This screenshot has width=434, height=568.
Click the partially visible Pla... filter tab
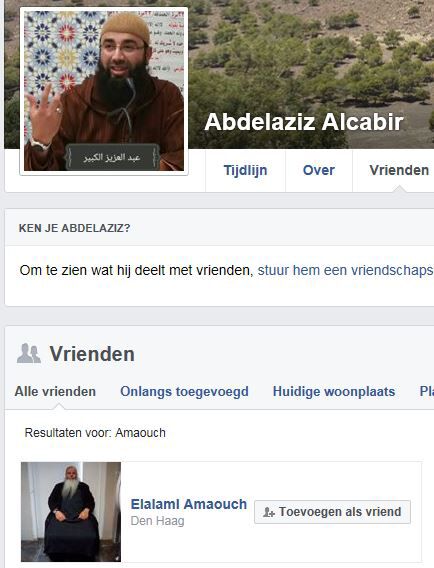[426, 392]
